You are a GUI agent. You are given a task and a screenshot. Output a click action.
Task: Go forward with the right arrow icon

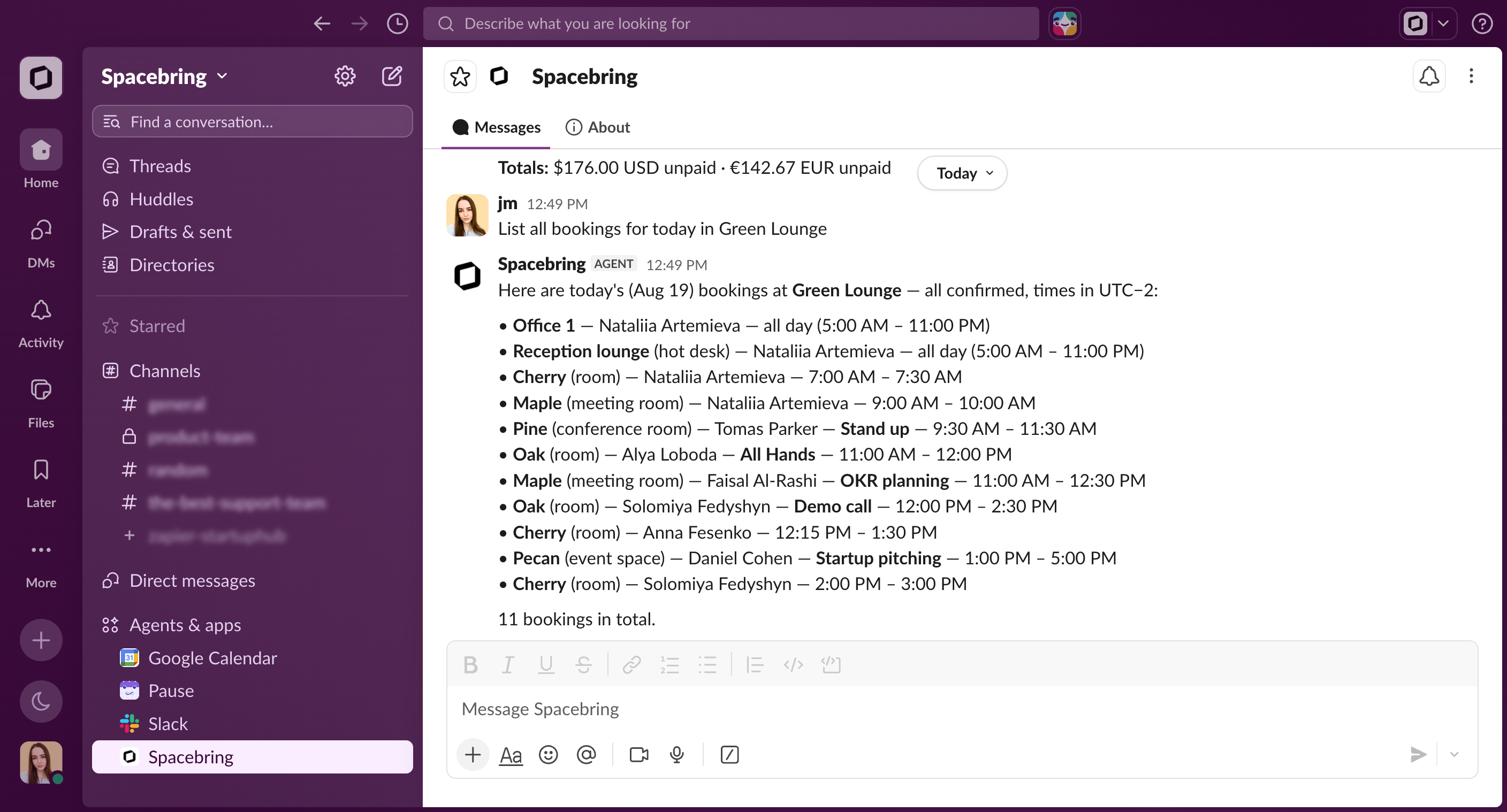(x=360, y=24)
